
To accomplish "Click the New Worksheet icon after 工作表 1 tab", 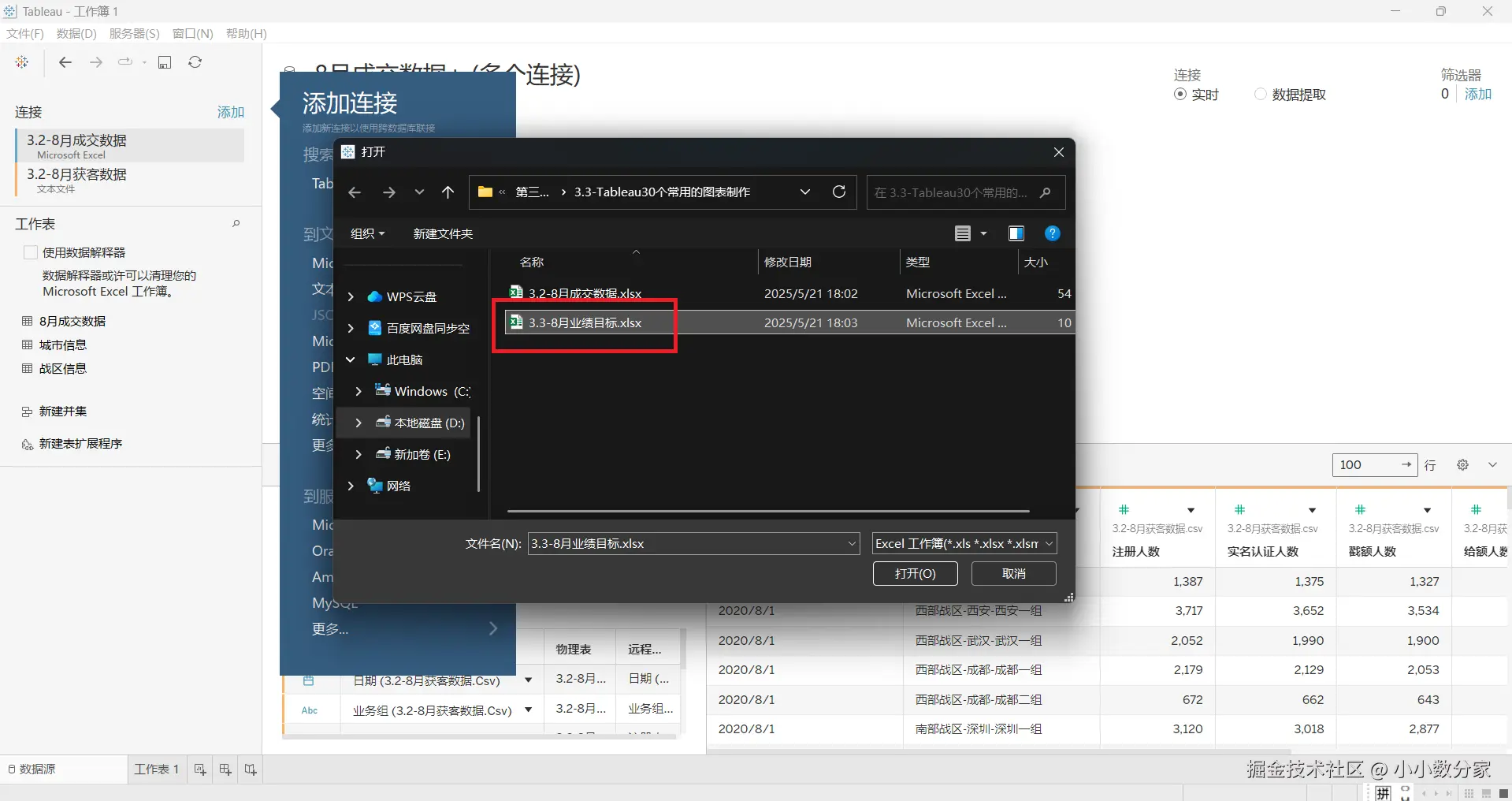I will point(200,769).
